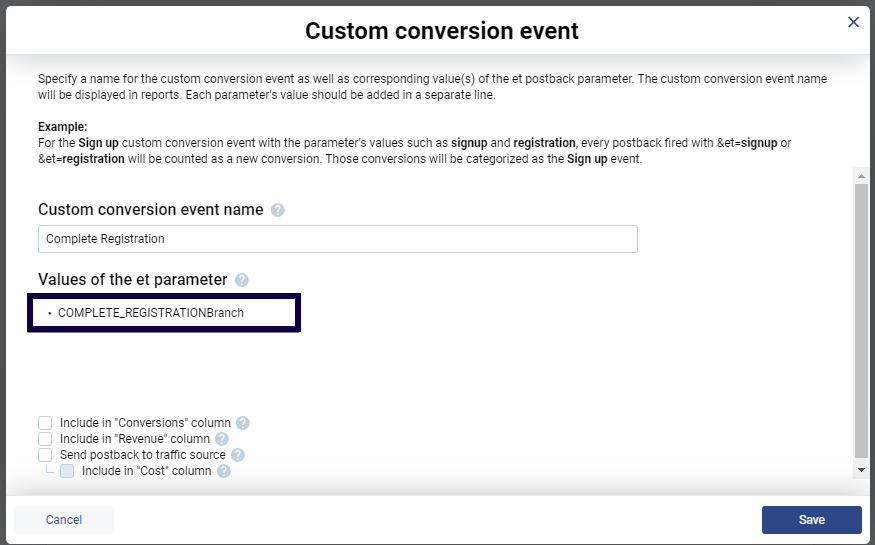Viewport: 875px width, 545px height.
Task: Show help for Send postback to traffic source
Action: (238, 455)
